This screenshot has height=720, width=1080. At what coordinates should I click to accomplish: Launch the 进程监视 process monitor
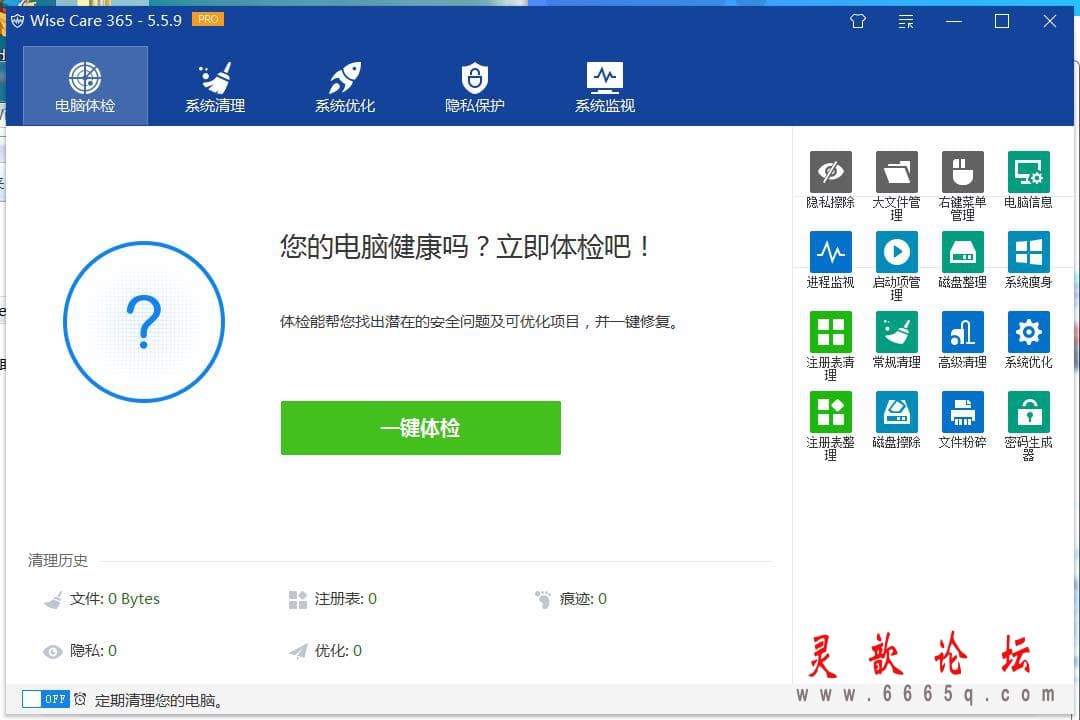point(830,251)
